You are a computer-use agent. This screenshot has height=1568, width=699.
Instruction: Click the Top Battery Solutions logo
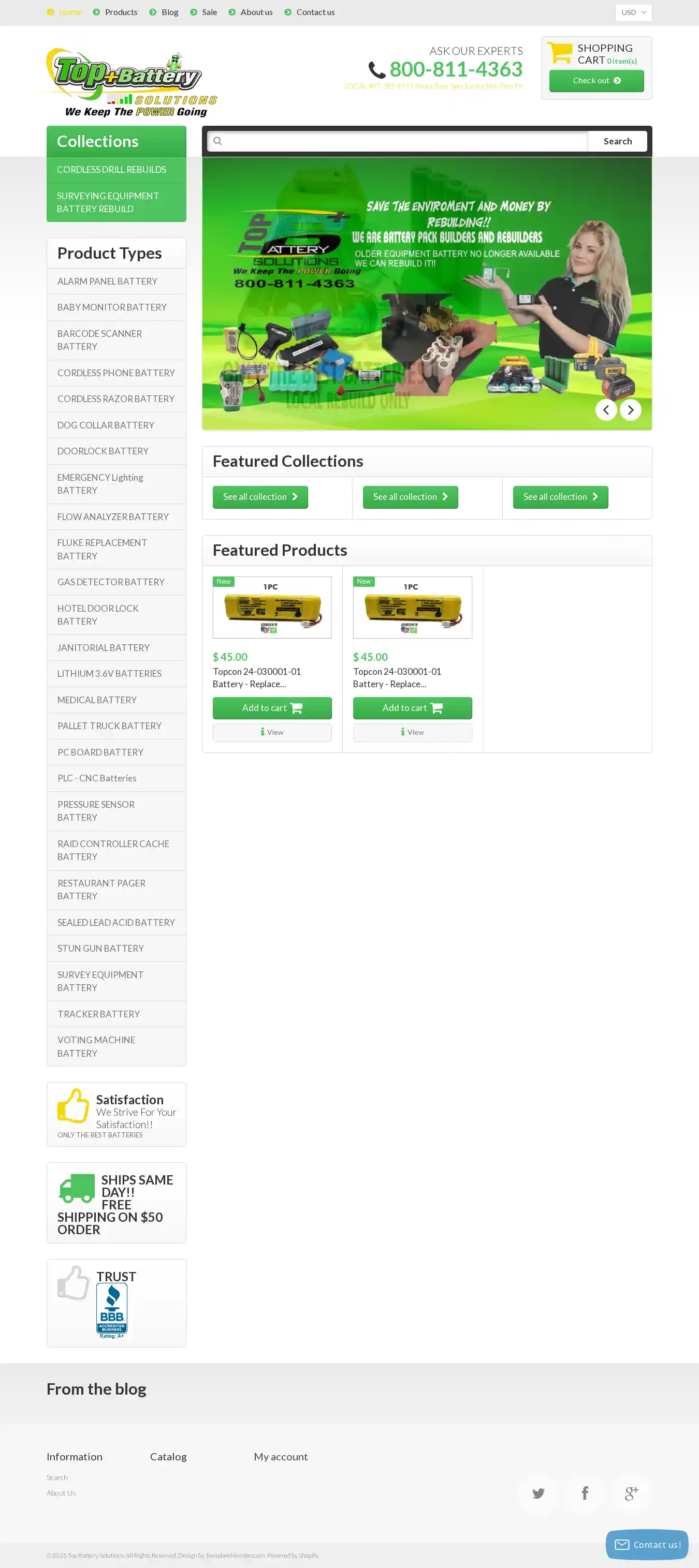[x=129, y=83]
